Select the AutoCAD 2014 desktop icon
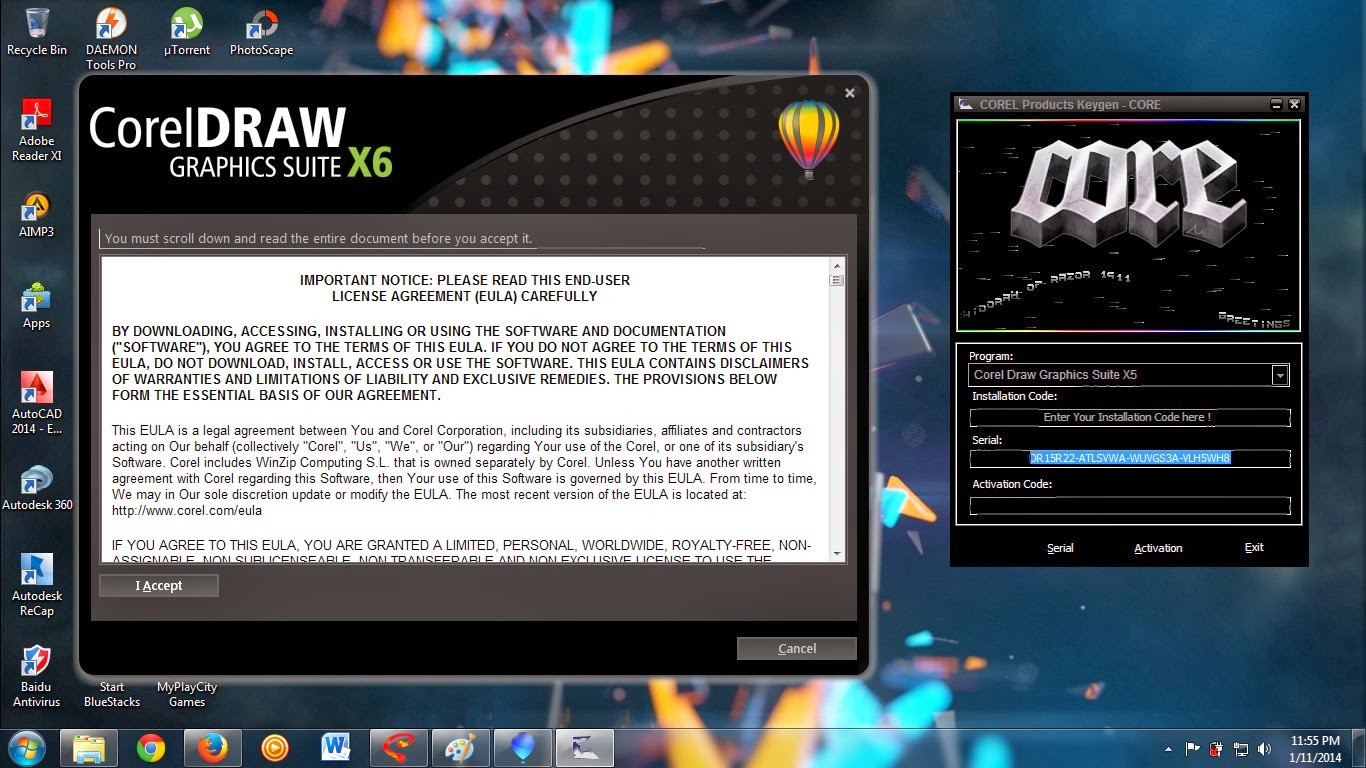Screen dimensions: 1366x768 coord(37,404)
